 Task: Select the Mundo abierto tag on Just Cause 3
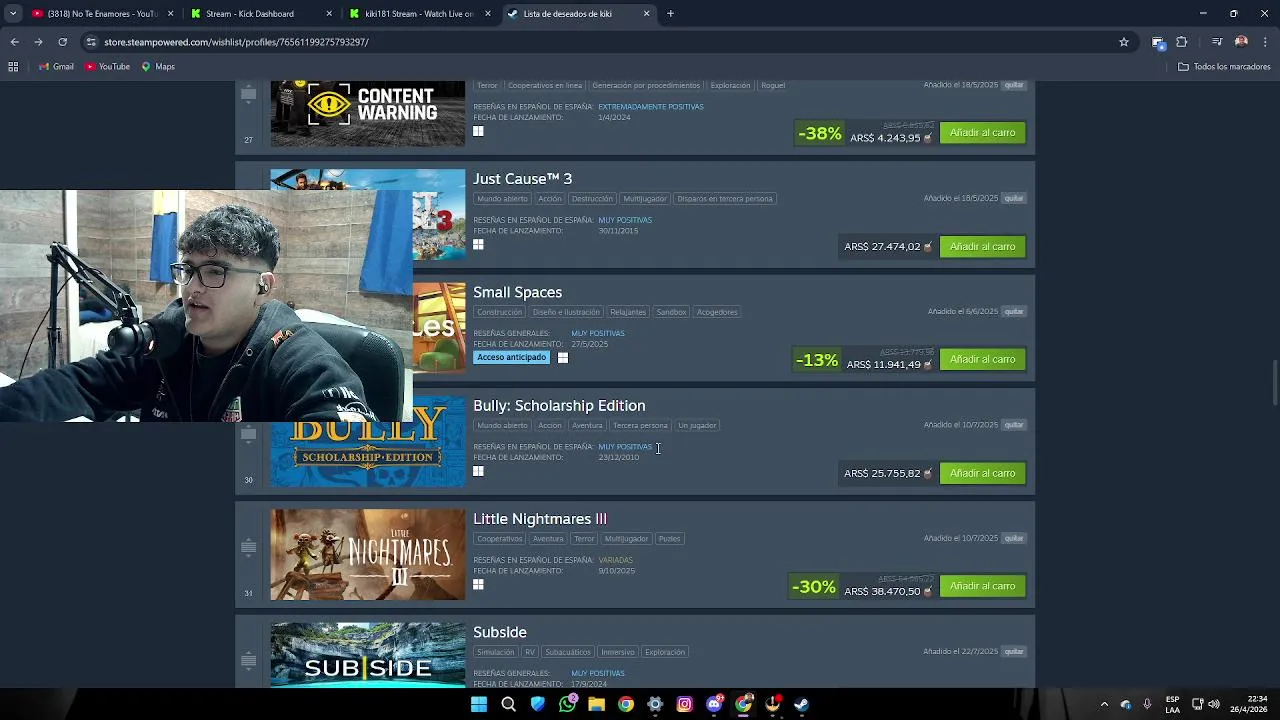(502, 198)
